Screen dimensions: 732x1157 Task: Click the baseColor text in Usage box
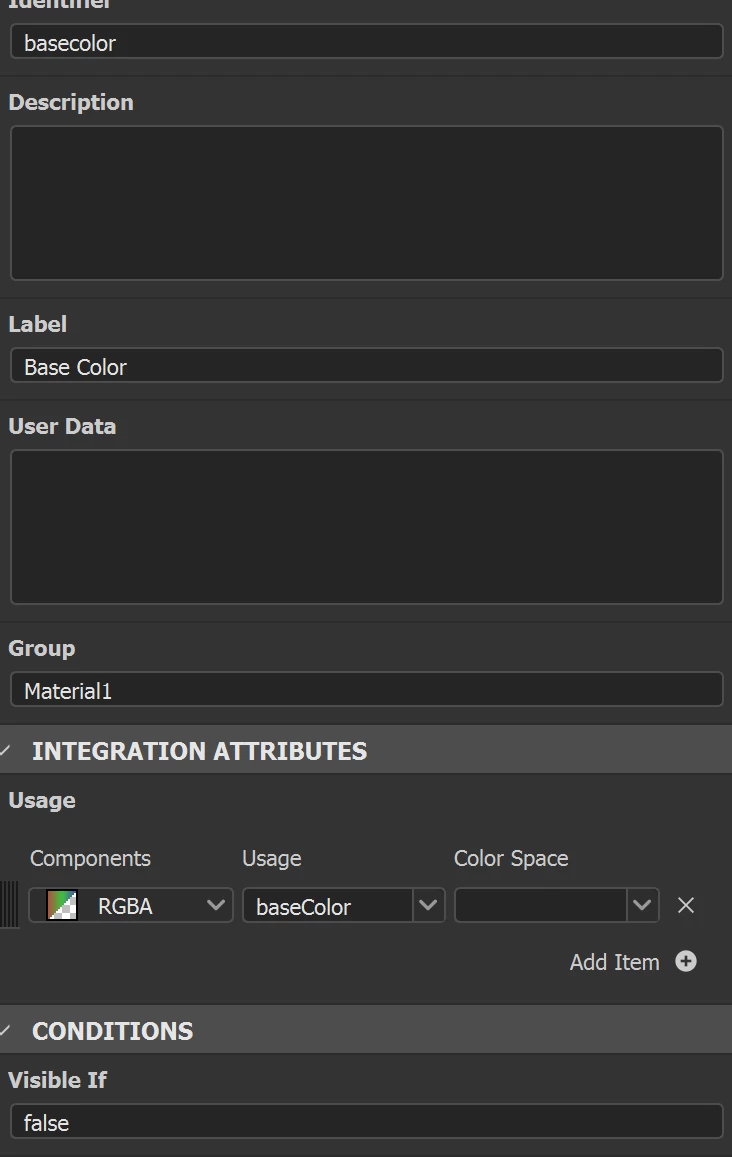pyautogui.click(x=304, y=907)
